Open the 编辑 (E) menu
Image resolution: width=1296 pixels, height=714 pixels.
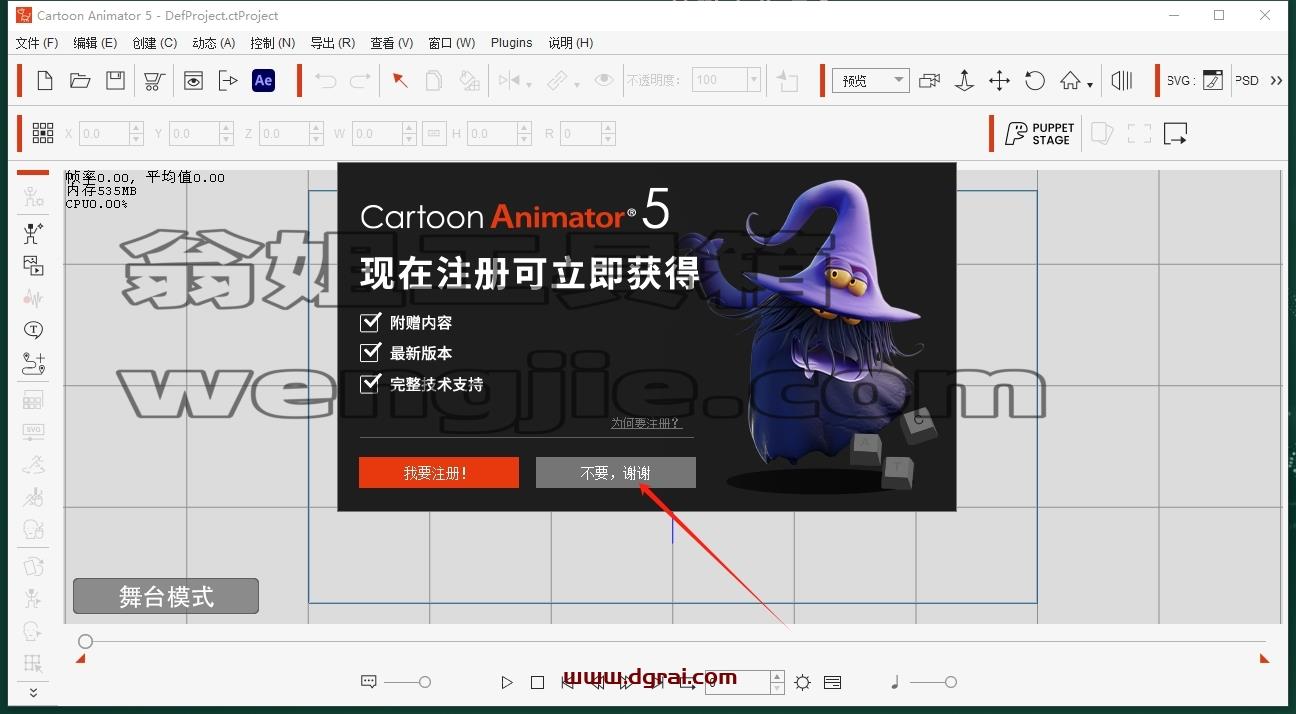(x=95, y=43)
